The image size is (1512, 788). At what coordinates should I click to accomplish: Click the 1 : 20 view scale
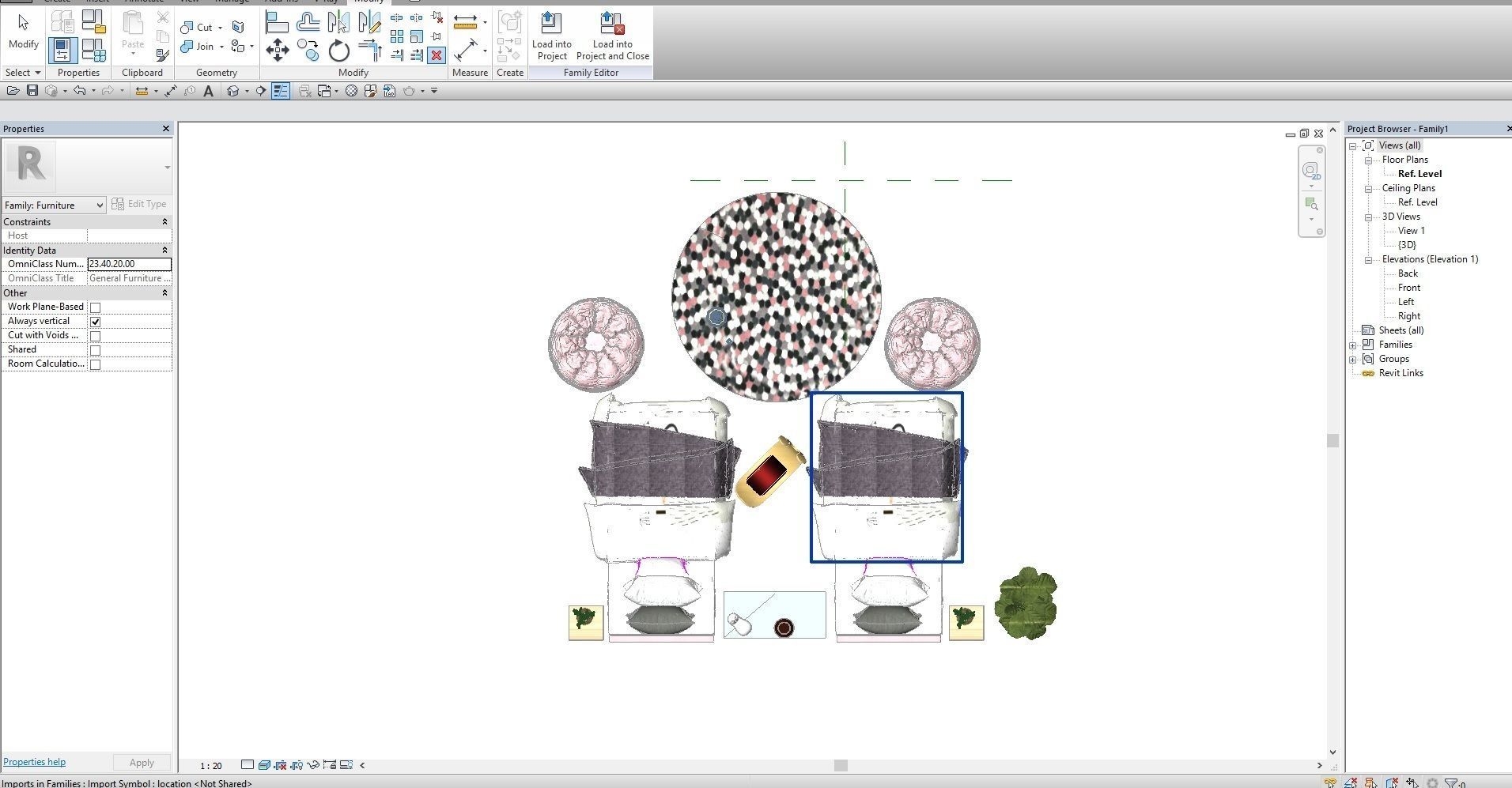(x=211, y=766)
